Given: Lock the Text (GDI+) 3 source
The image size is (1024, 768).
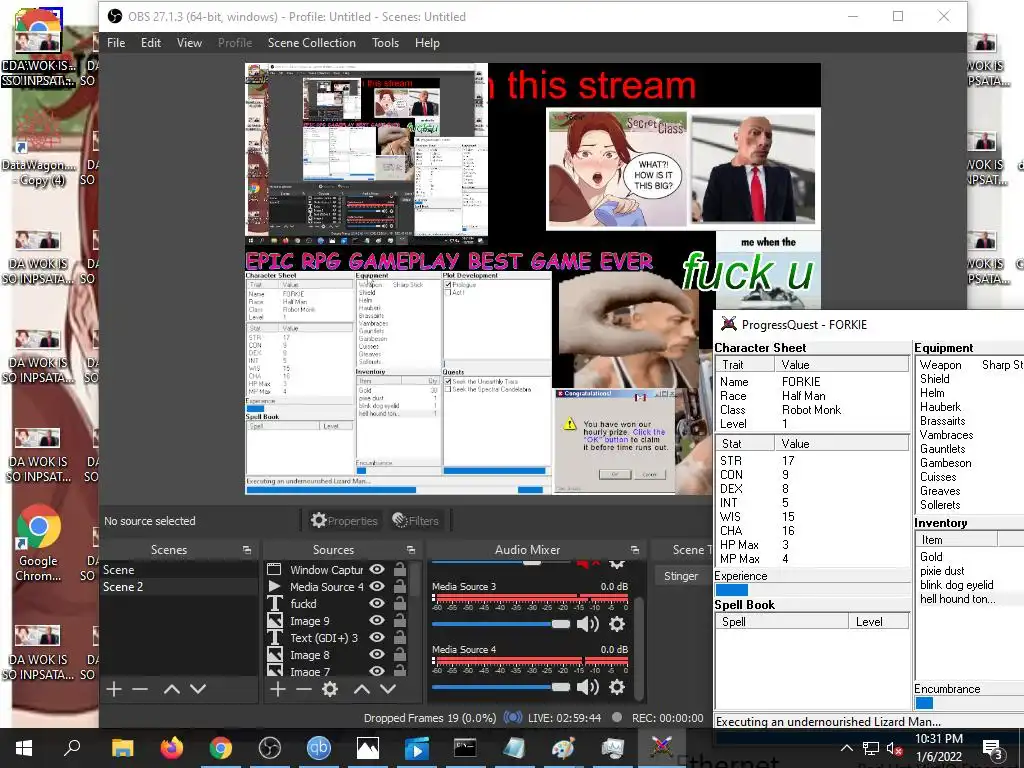Looking at the screenshot, I should click(x=400, y=637).
